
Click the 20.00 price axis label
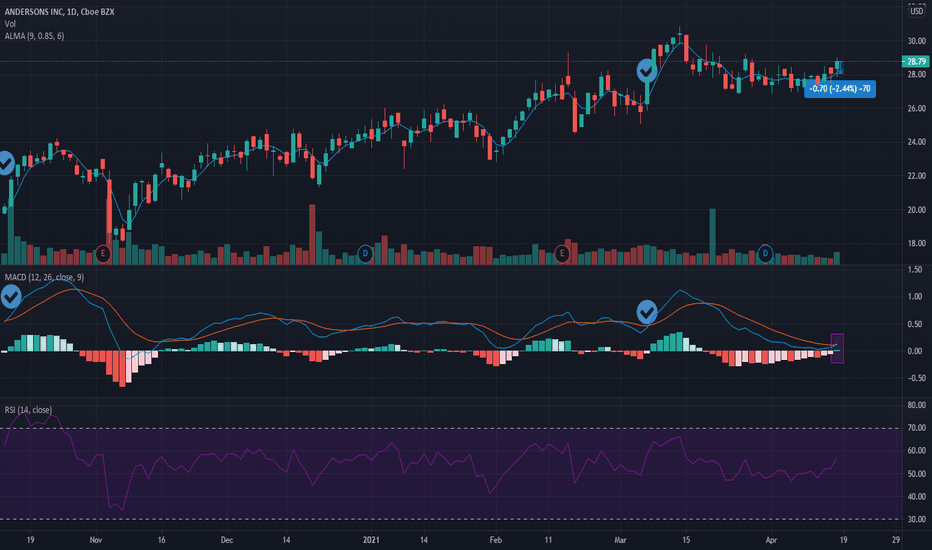point(917,210)
